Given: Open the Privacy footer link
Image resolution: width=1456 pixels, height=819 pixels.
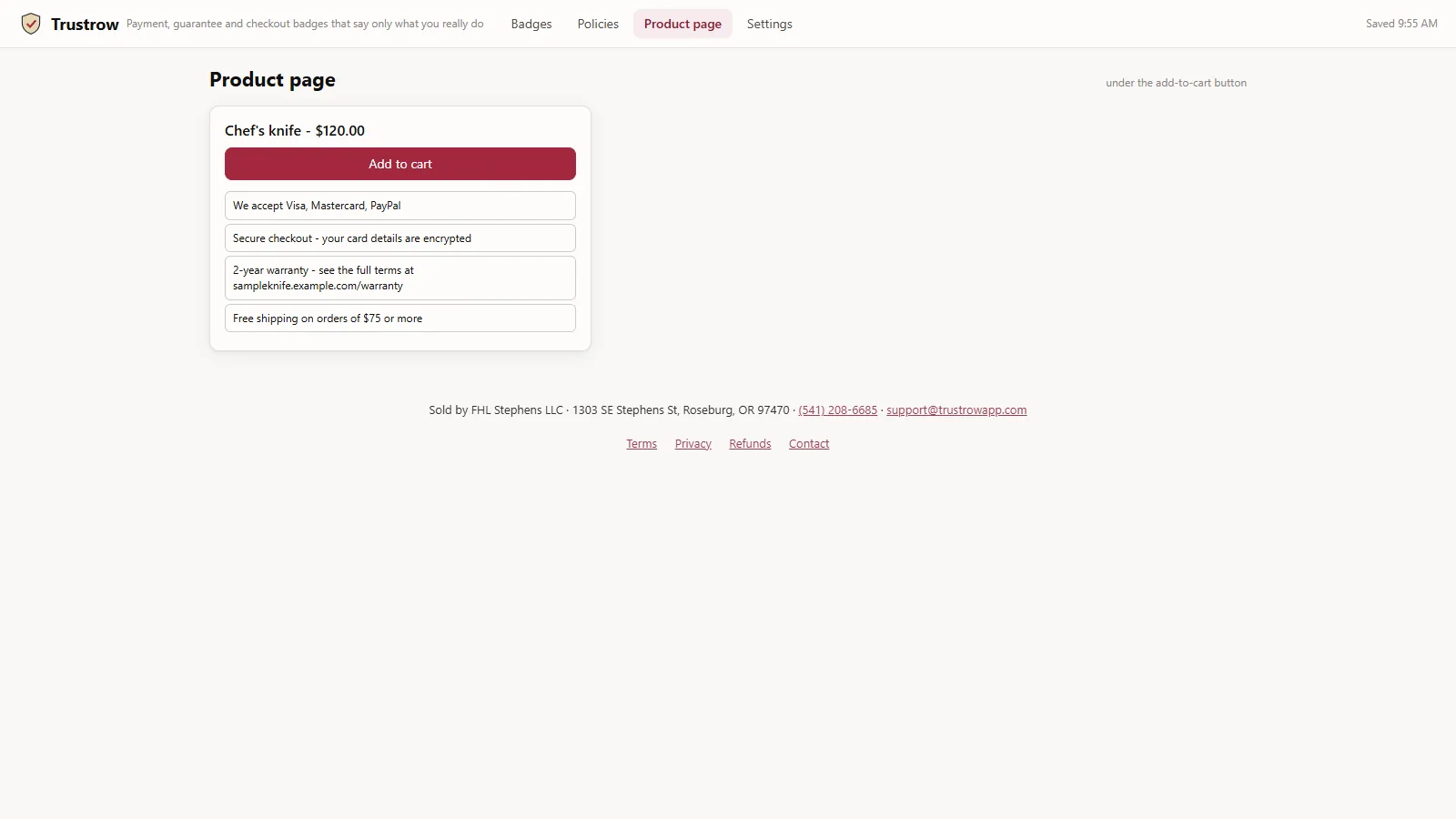Looking at the screenshot, I should (x=693, y=444).
